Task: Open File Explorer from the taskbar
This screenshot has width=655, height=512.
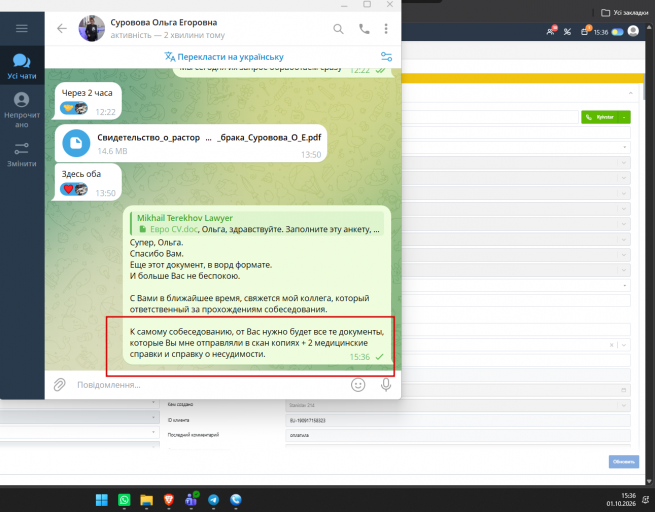Action: click(146, 500)
